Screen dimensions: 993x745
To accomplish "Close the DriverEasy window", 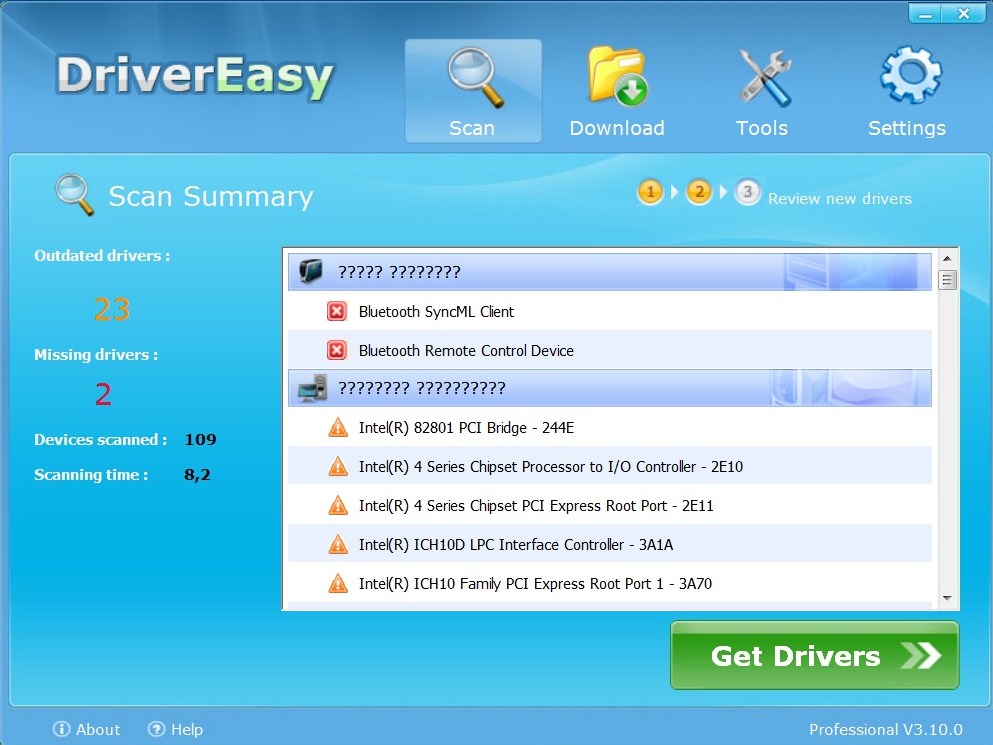I will [963, 14].
